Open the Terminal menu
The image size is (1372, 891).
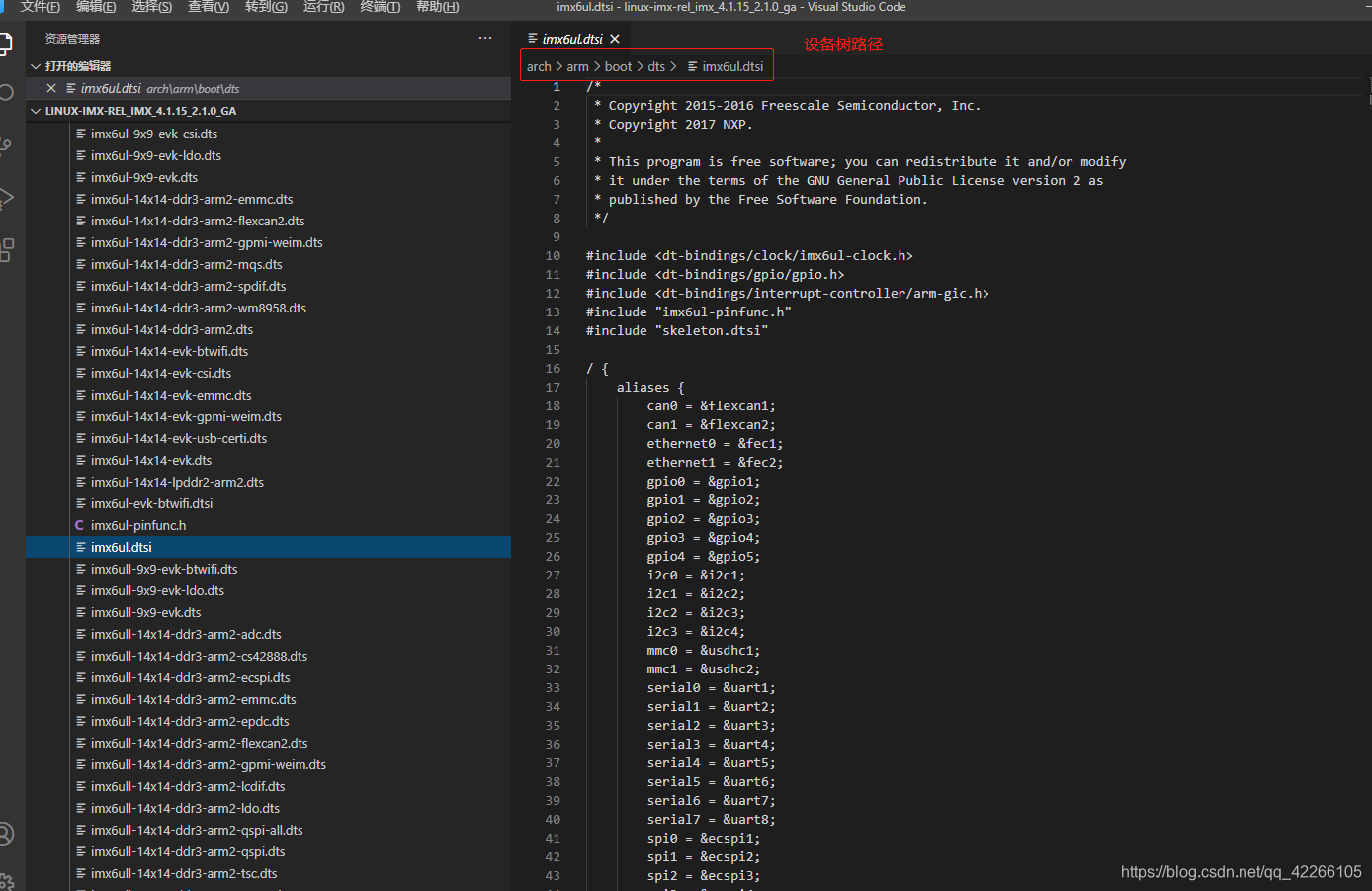380,7
